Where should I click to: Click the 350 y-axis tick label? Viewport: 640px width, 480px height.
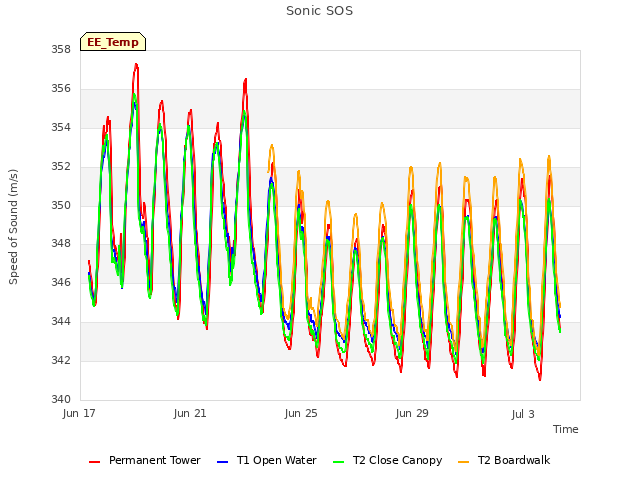click(61, 205)
